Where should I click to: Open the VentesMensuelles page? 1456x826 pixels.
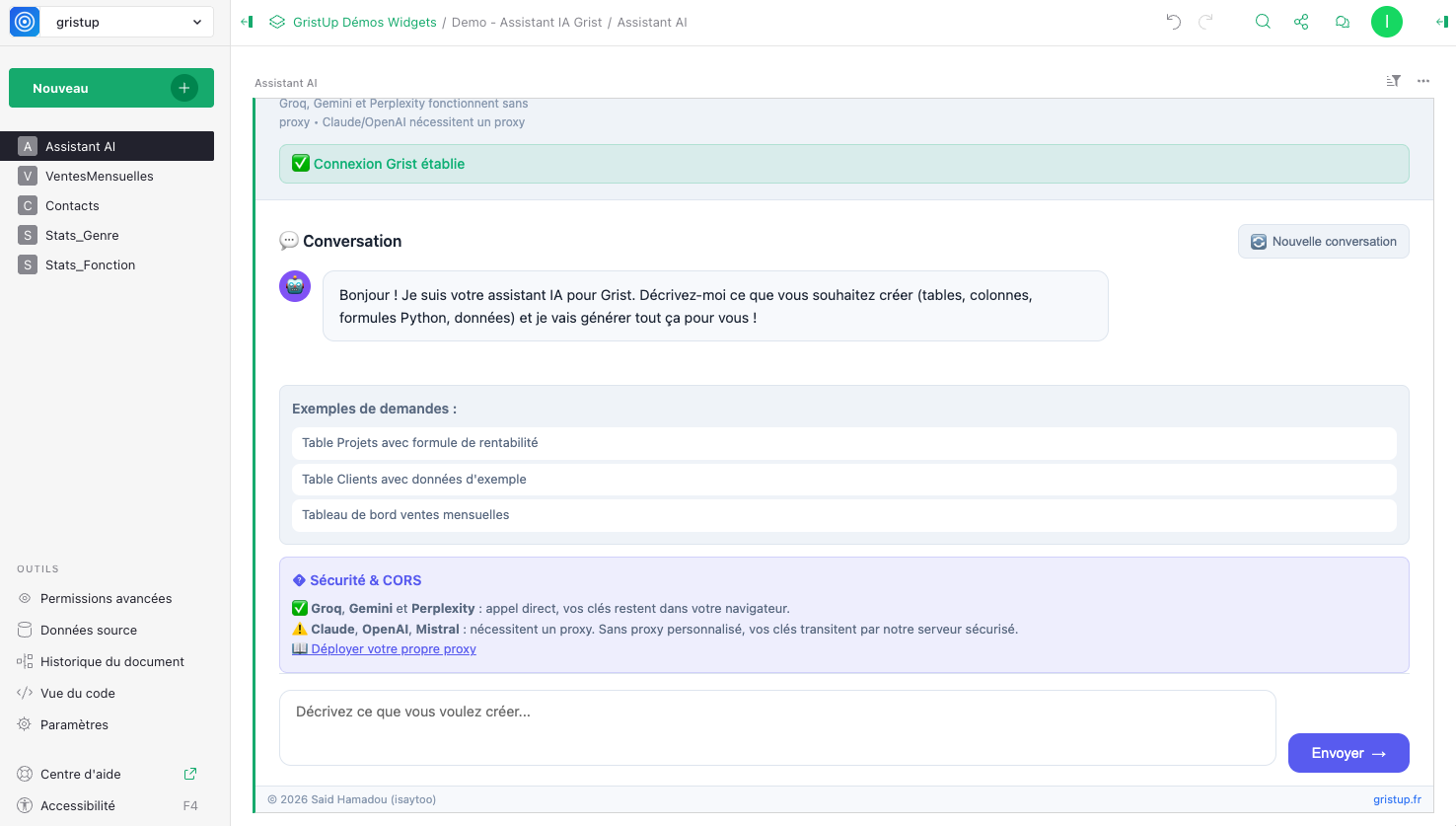click(x=100, y=176)
